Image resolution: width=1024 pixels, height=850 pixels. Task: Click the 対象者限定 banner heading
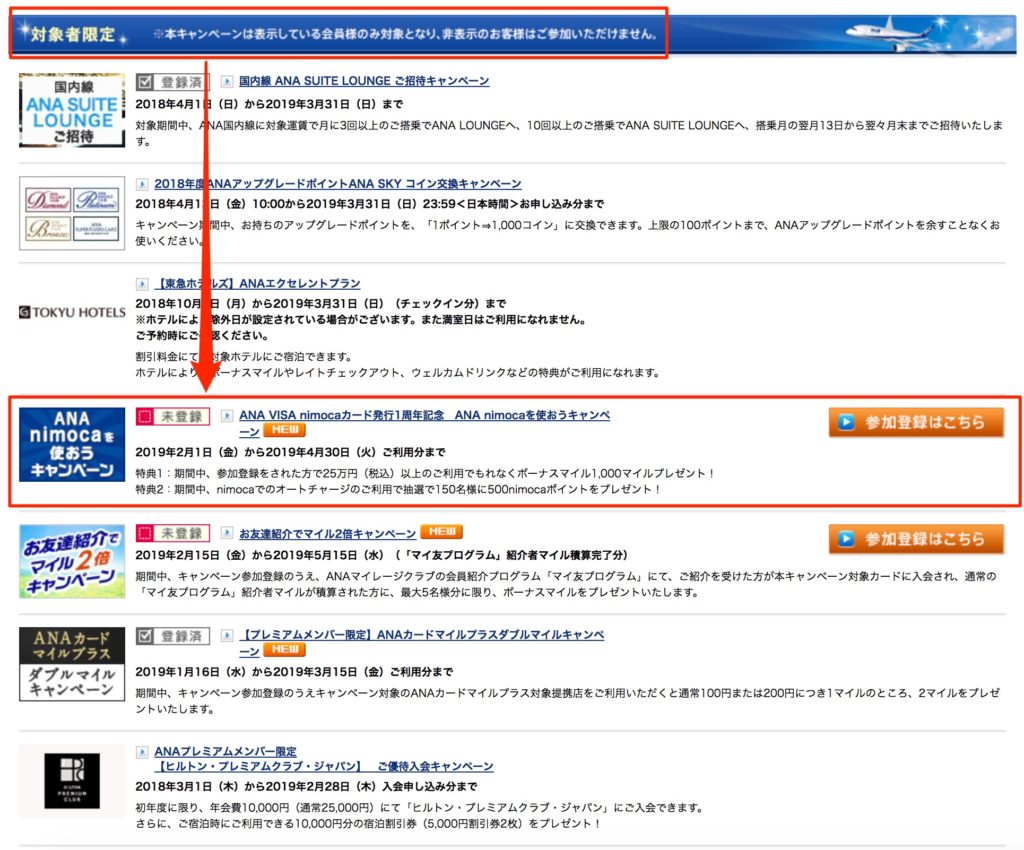(x=72, y=34)
